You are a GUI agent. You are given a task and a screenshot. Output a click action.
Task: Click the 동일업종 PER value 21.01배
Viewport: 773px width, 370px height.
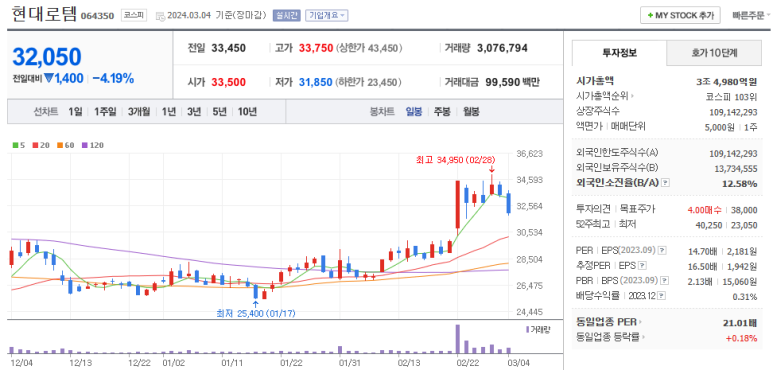click(741, 323)
